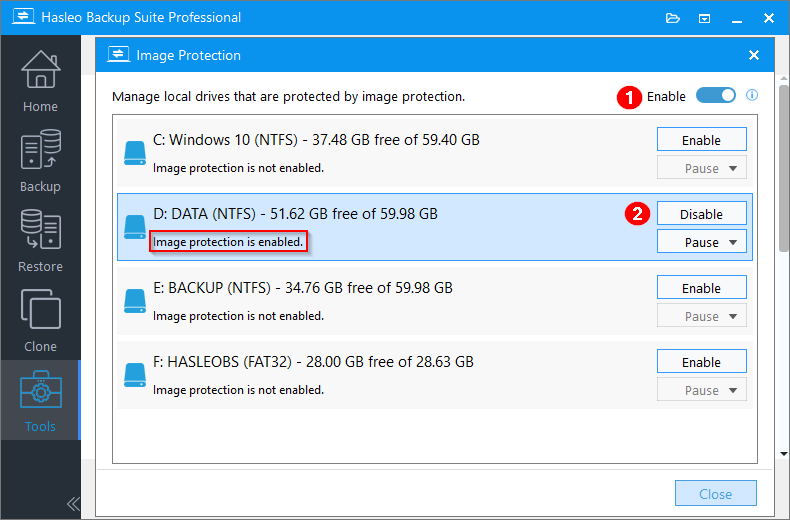
Task: Click the open folder icon in title bar
Action: (x=673, y=18)
